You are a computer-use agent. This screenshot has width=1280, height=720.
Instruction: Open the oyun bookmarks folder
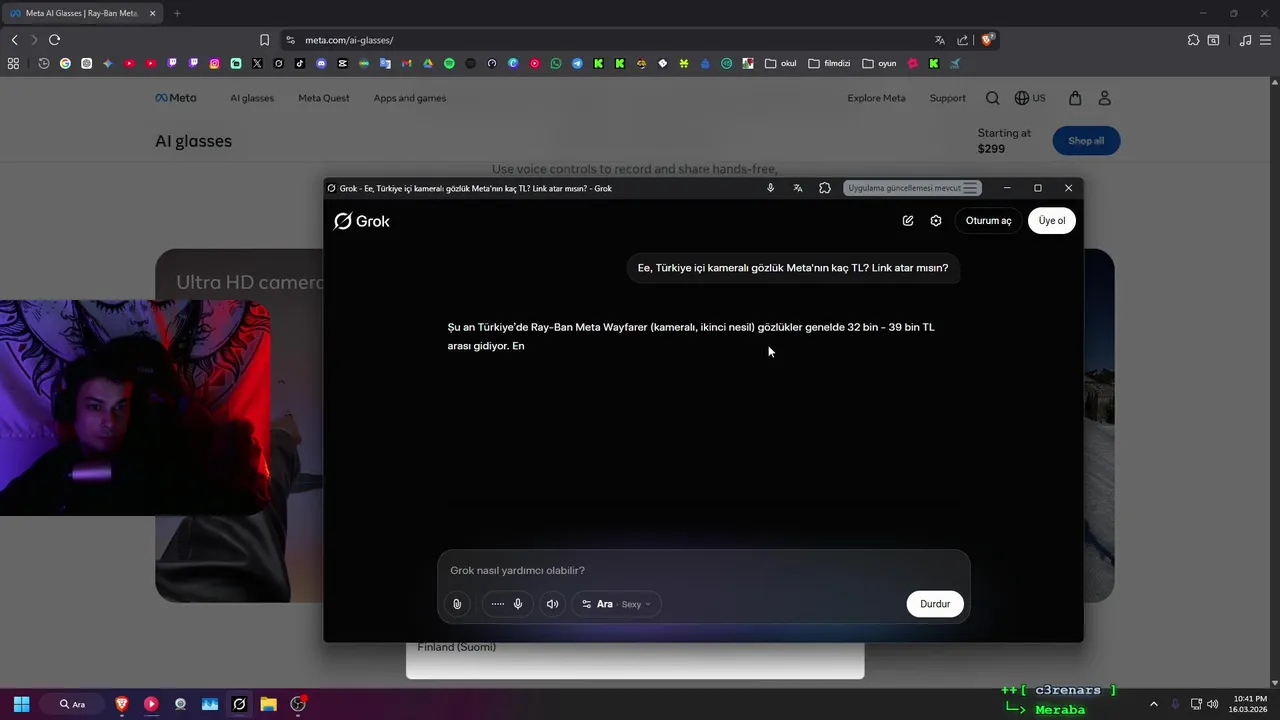tap(879, 63)
